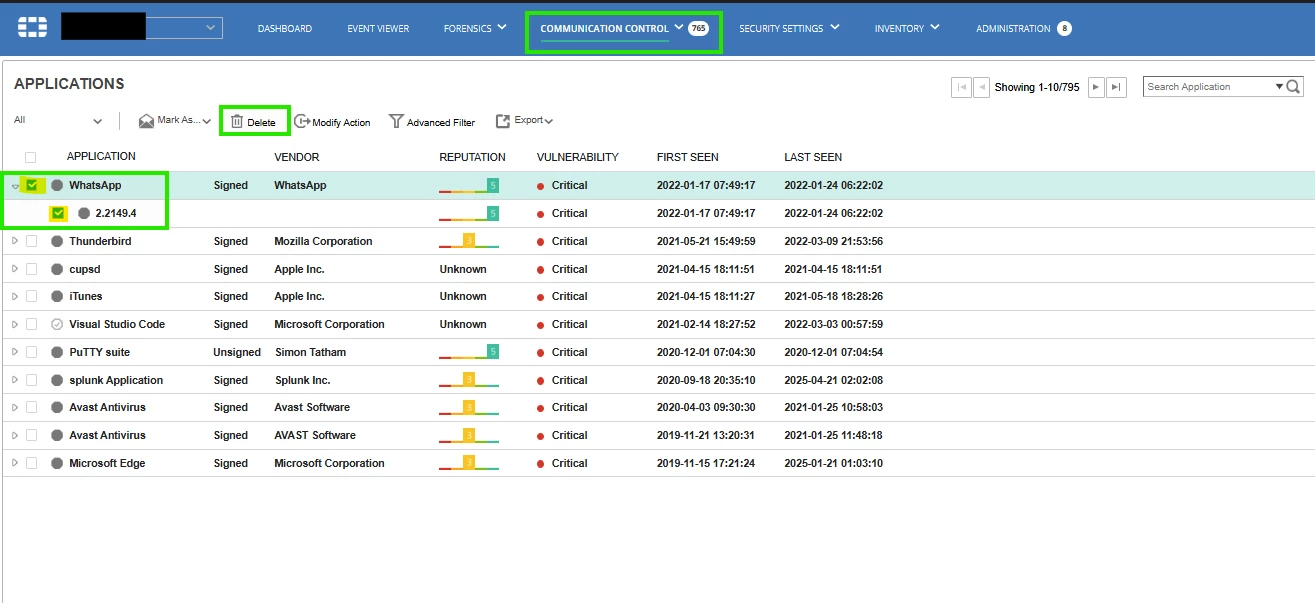Switch to the Event Viewer tab
The width and height of the screenshot is (1315, 603).
pos(378,28)
